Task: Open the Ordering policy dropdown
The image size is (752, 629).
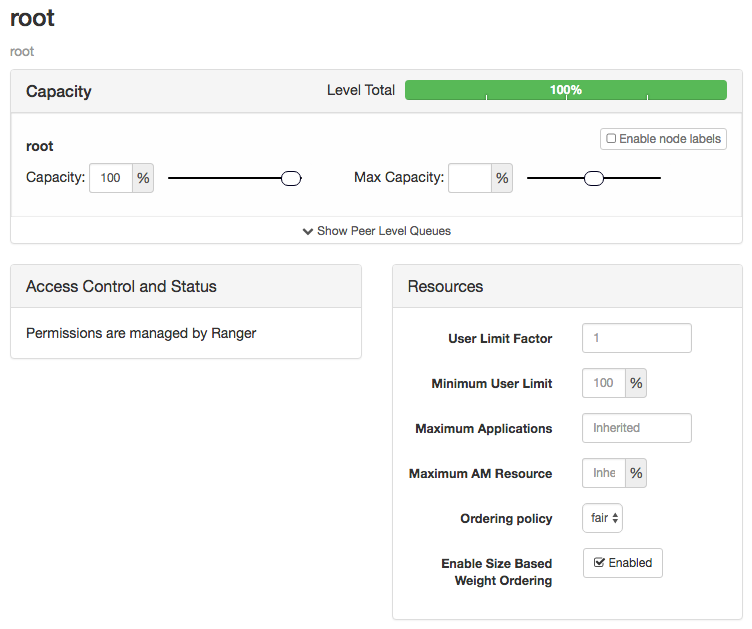Action: (602, 518)
